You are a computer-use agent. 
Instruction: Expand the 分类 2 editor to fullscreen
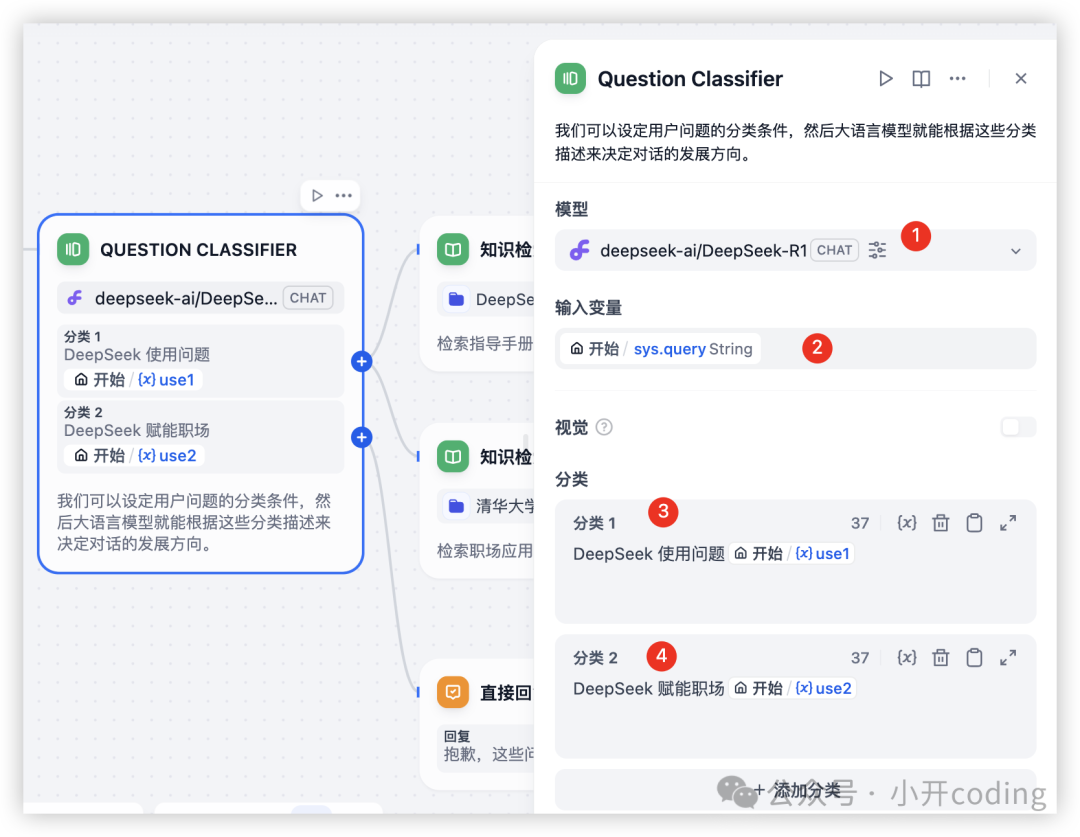(x=1008, y=658)
